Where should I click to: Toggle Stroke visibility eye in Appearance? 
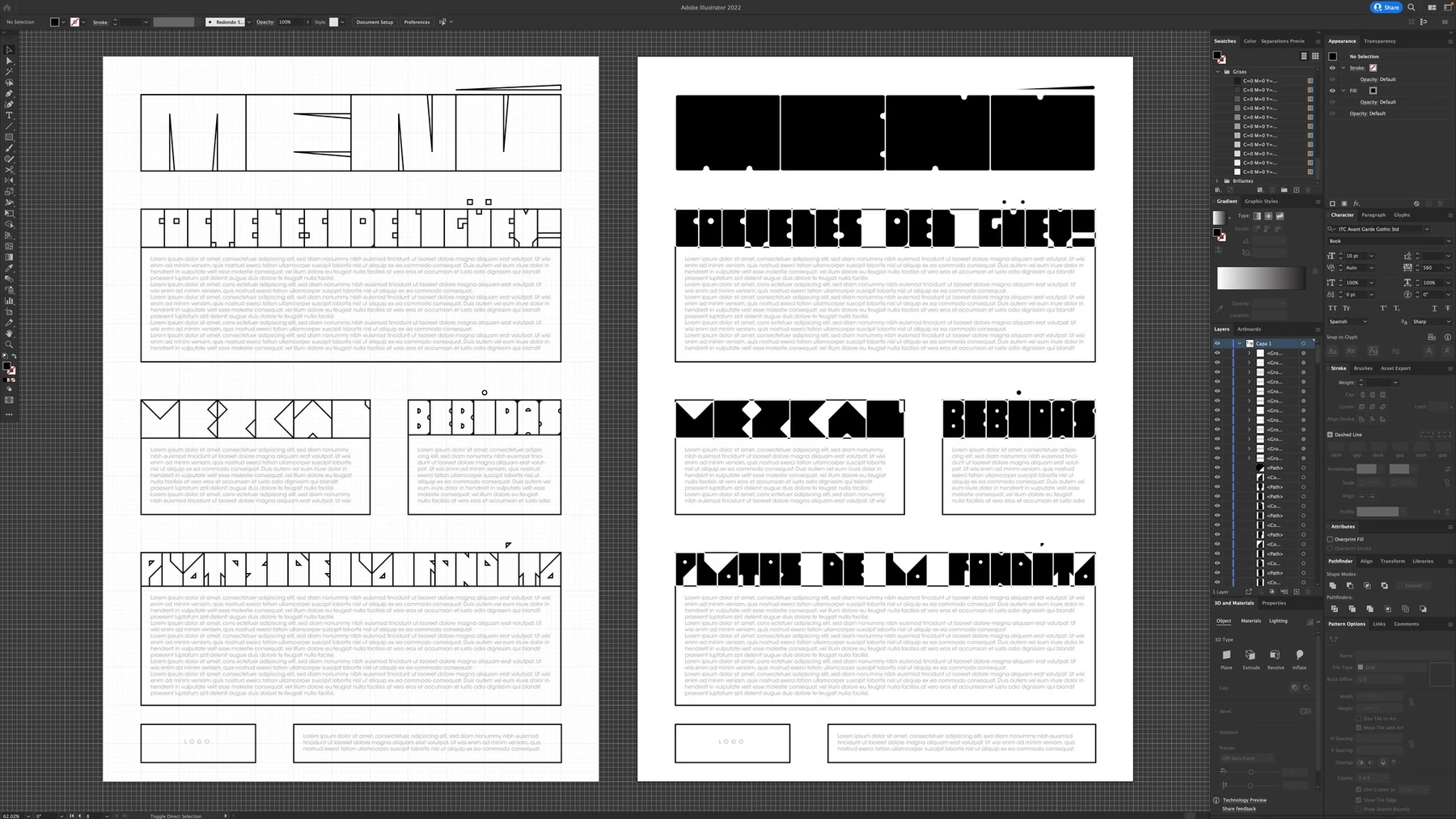(1332, 68)
